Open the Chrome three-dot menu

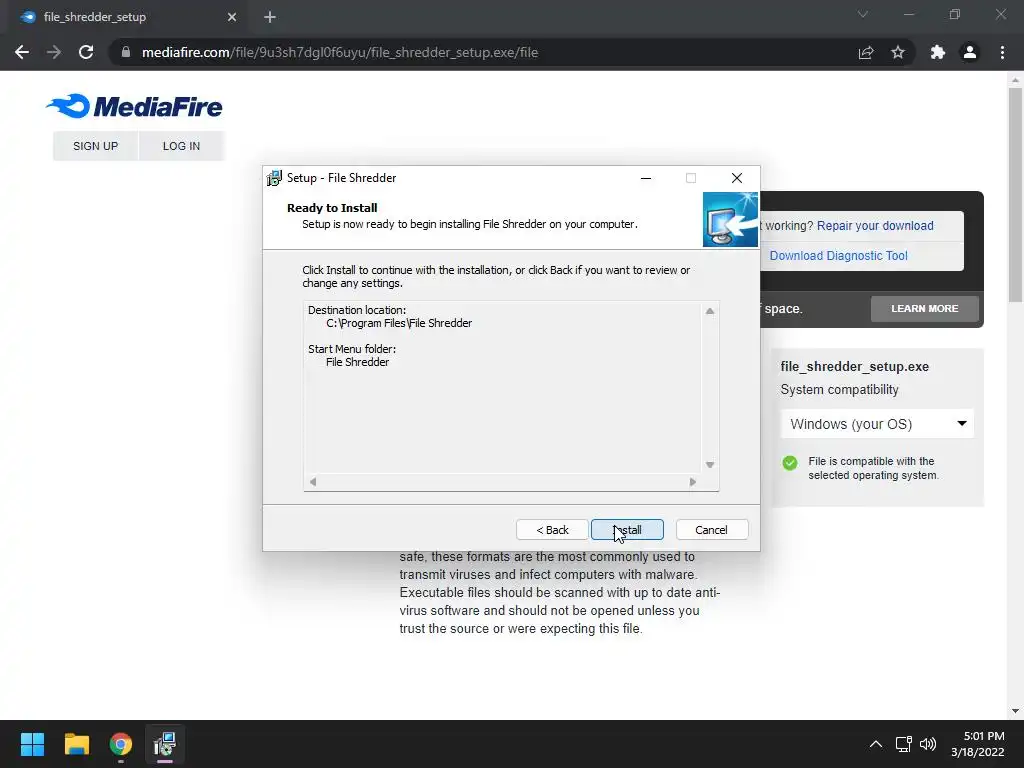(1002, 52)
